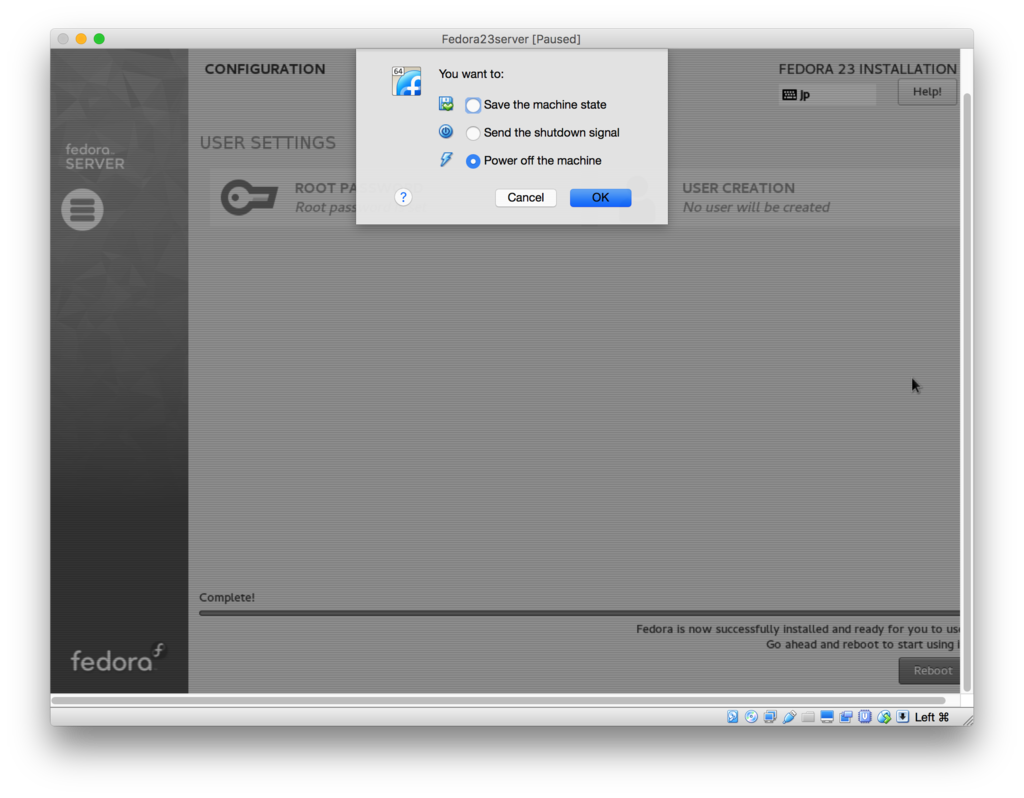Click the OK button in dialog
This screenshot has width=1024, height=798.
tap(600, 198)
